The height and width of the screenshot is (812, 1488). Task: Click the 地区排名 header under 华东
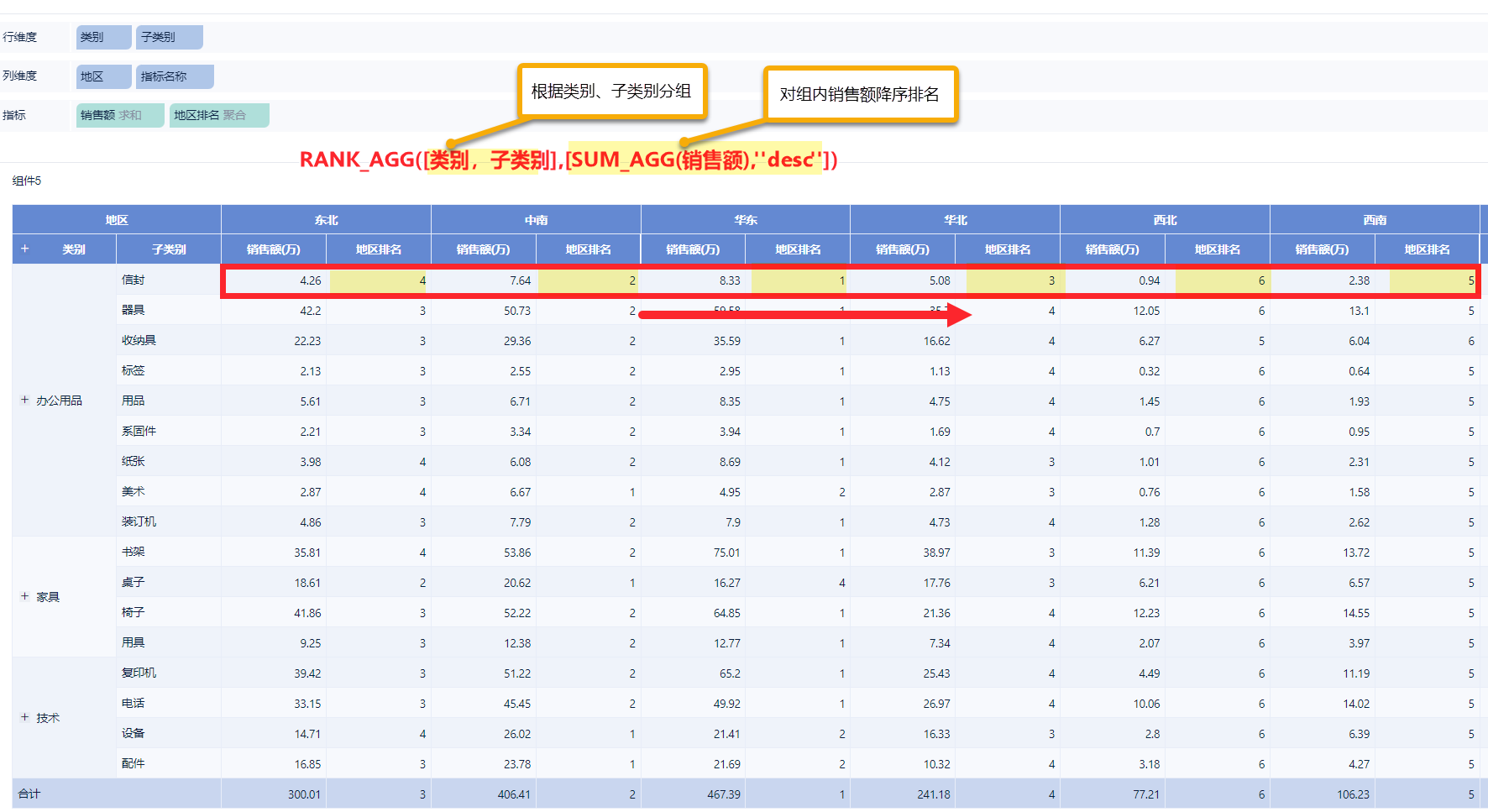click(798, 249)
